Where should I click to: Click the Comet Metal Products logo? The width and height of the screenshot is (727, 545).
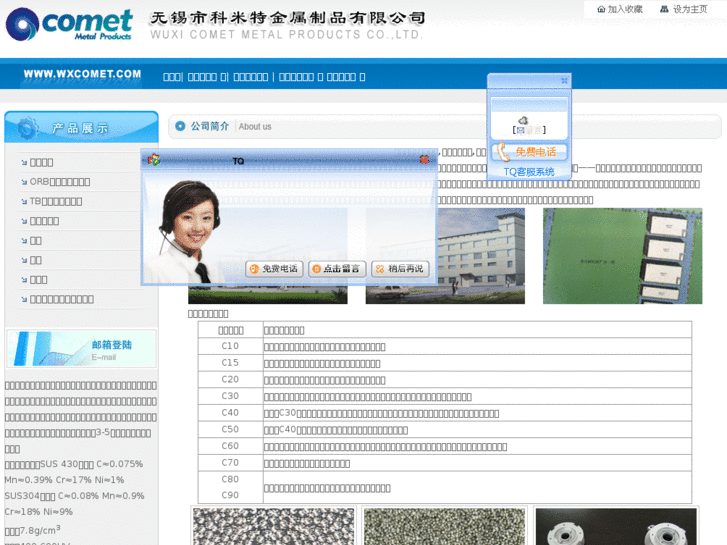coord(69,24)
